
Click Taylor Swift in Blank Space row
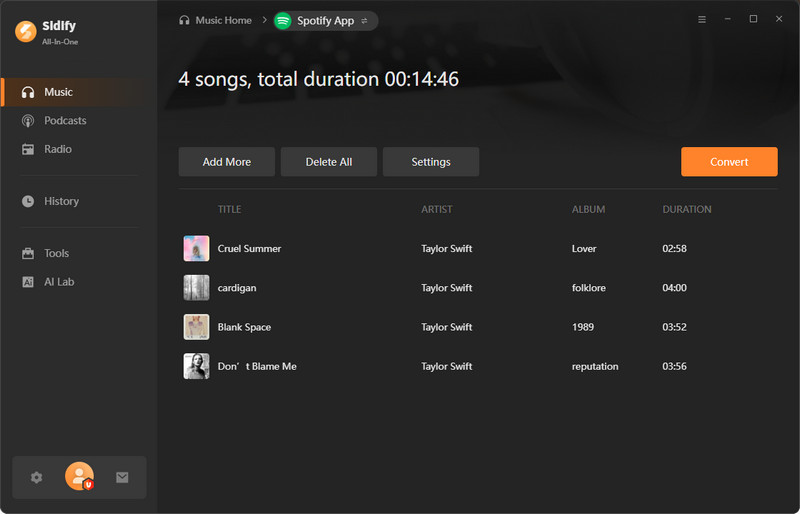click(446, 327)
